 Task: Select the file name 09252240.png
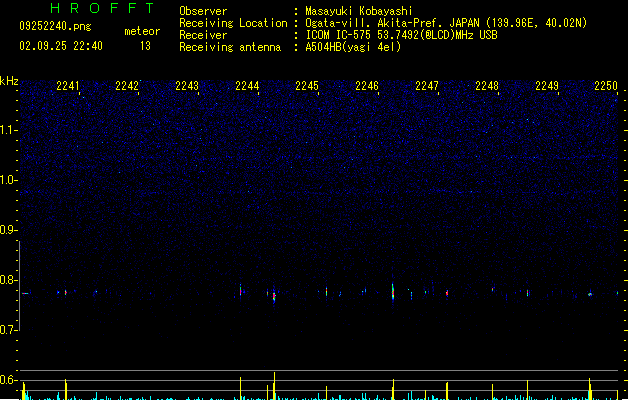click(55, 26)
